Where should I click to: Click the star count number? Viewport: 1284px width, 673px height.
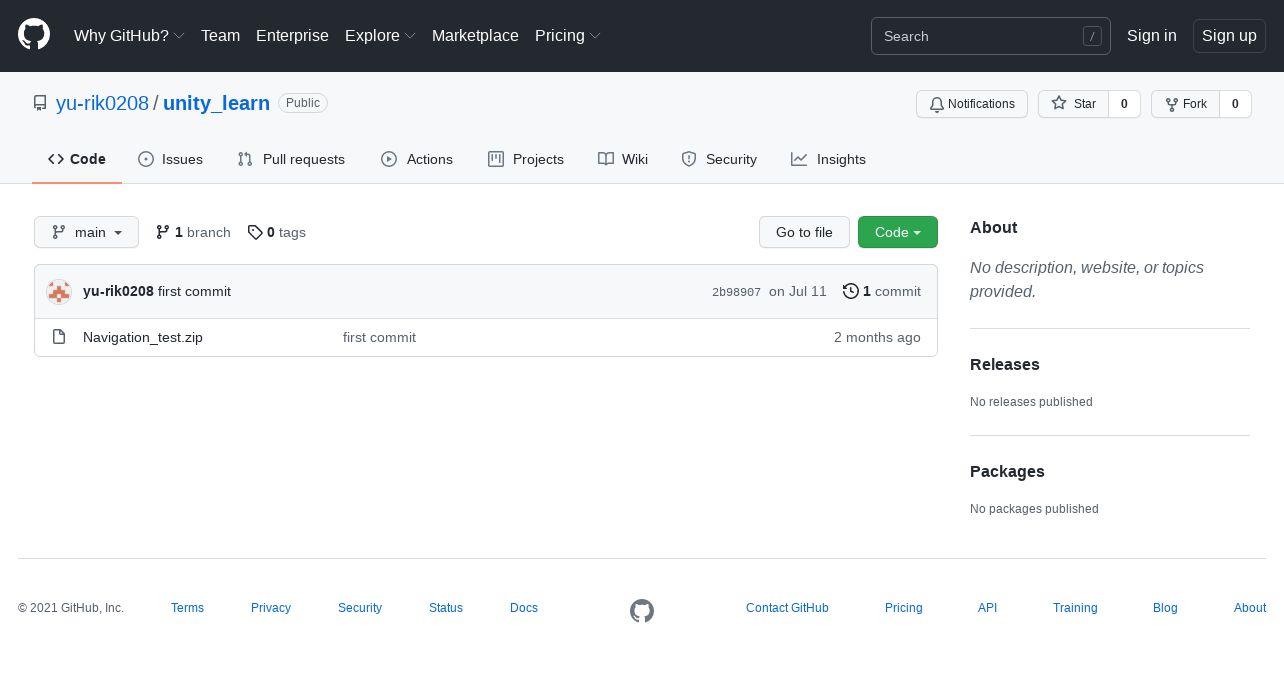[x=1124, y=104]
